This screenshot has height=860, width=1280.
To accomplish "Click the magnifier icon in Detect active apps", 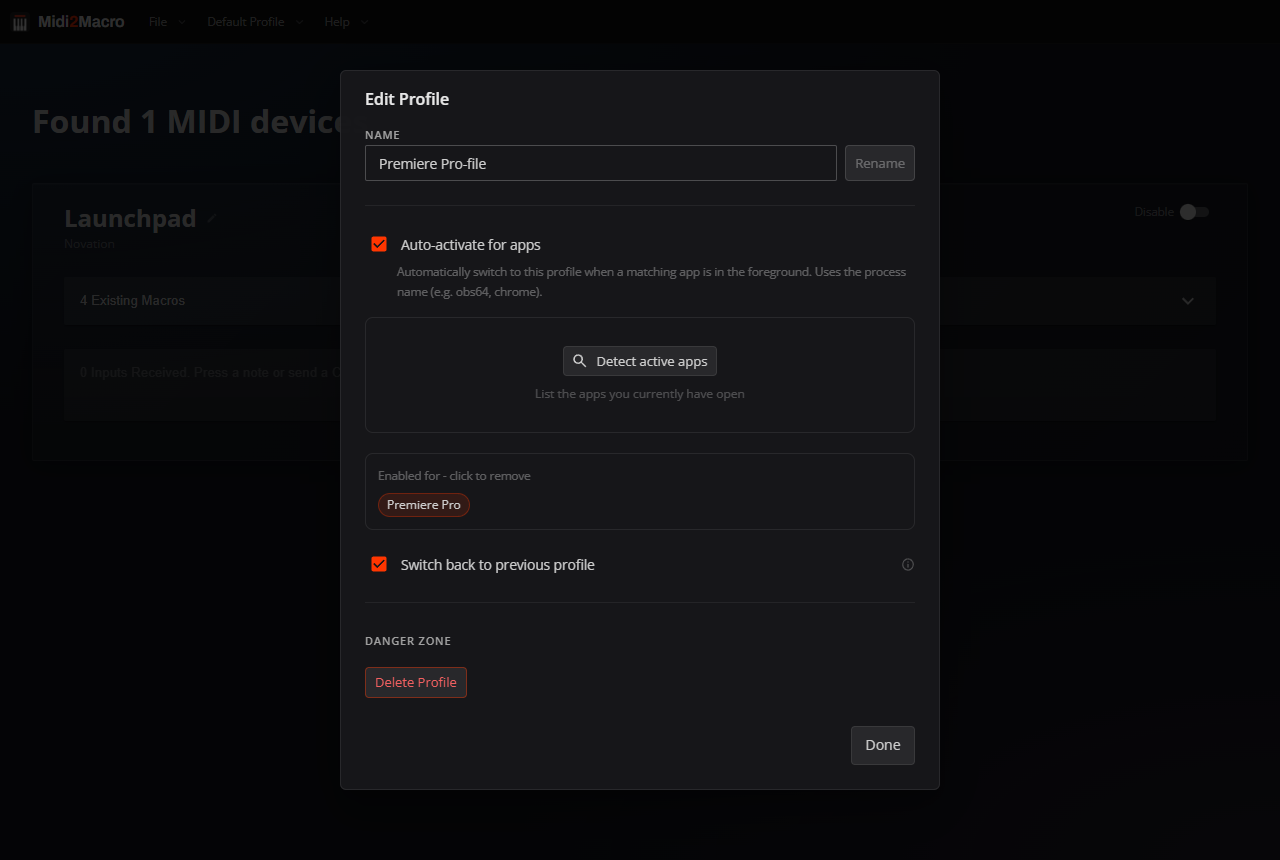I will [x=580, y=361].
